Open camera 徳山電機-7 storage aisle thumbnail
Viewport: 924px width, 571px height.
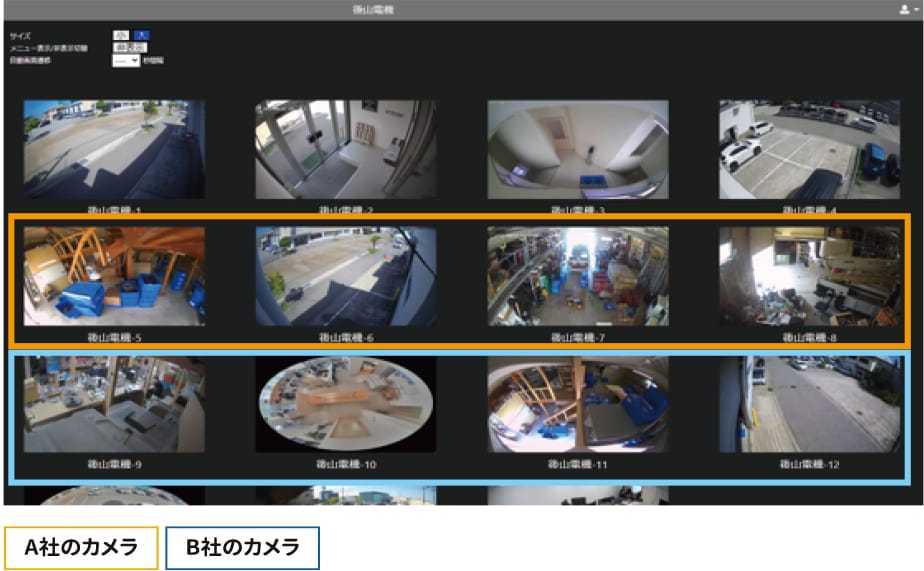(578, 276)
